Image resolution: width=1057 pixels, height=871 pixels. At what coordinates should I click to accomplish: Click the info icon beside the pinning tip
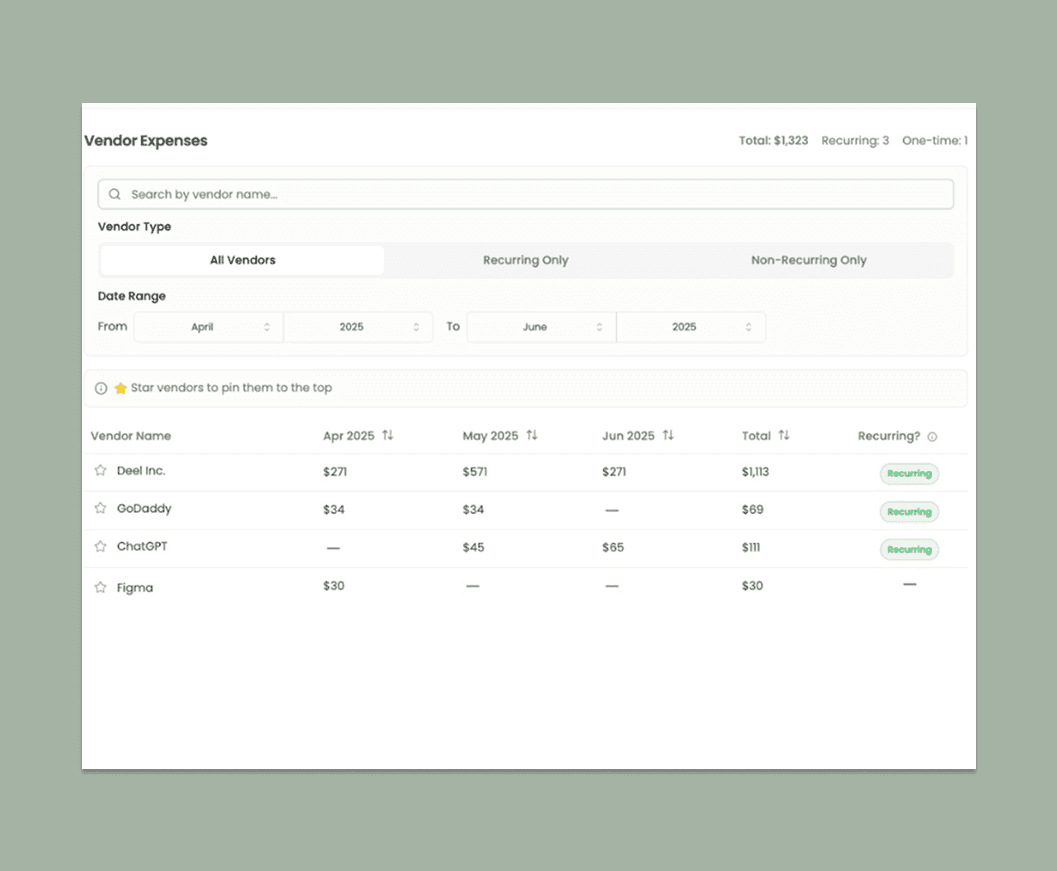(101, 387)
